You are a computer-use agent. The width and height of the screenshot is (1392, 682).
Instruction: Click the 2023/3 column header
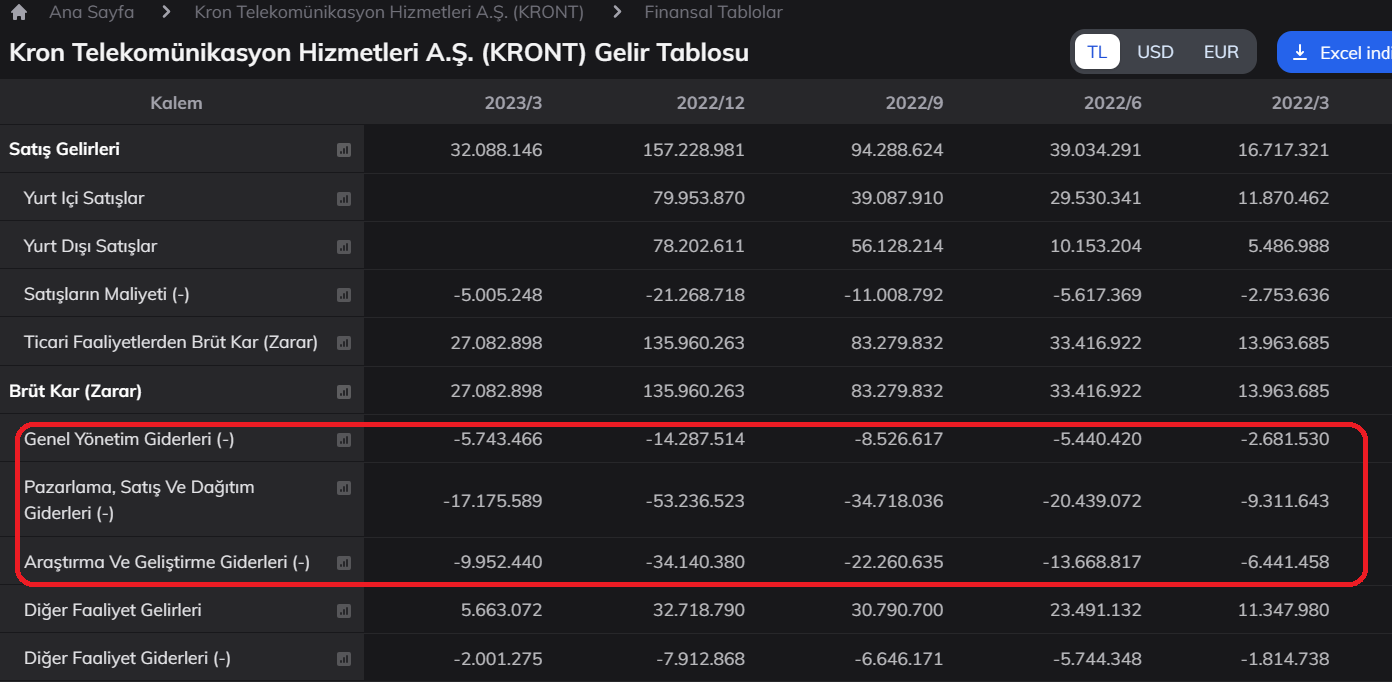(513, 103)
